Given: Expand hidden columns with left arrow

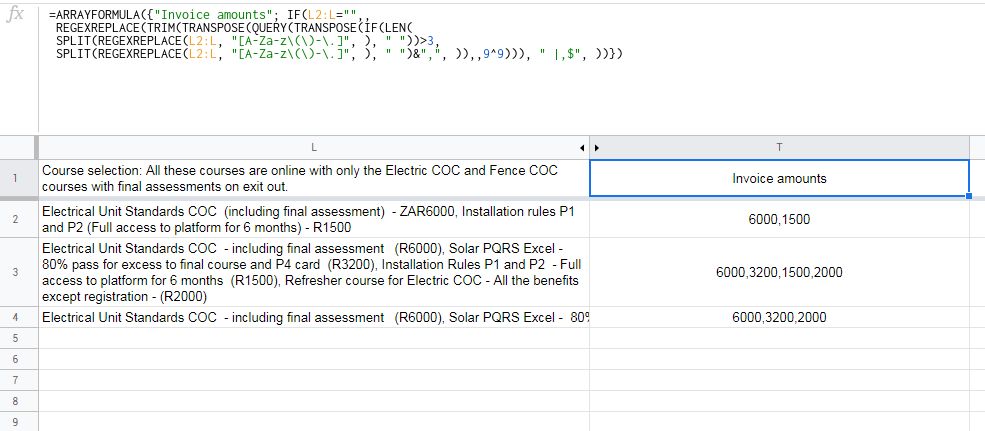Looking at the screenshot, I should click(x=582, y=148).
